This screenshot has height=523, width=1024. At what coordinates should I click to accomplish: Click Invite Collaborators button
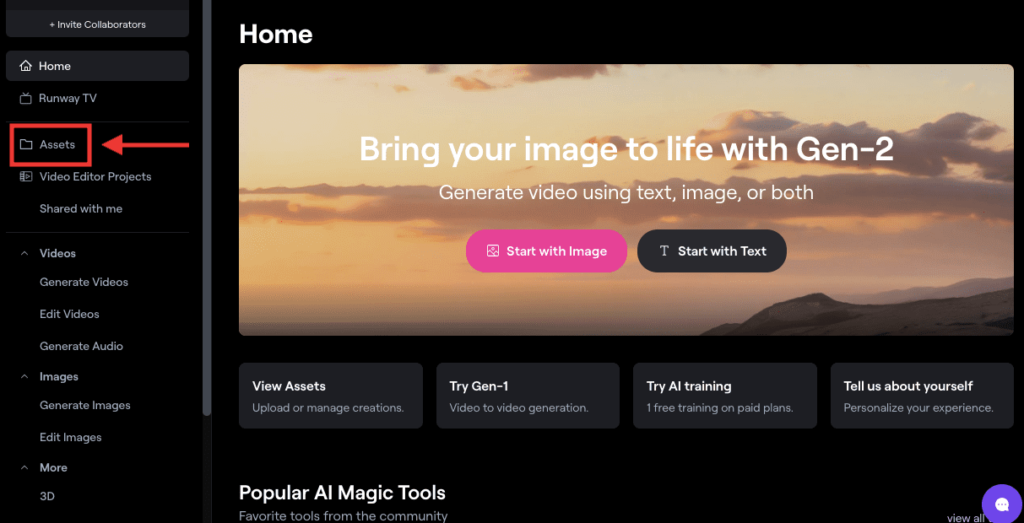97,25
